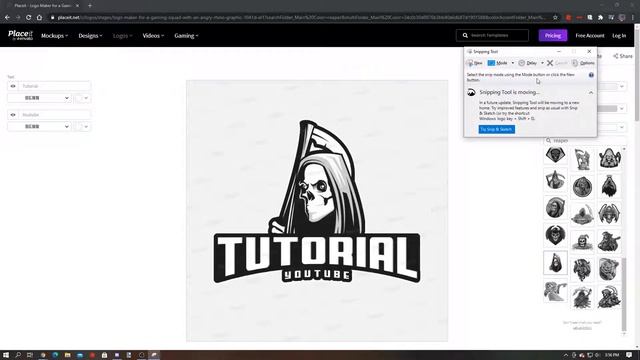
Task: Open the font dropdown under Tutorial
Action: click(x=39, y=98)
